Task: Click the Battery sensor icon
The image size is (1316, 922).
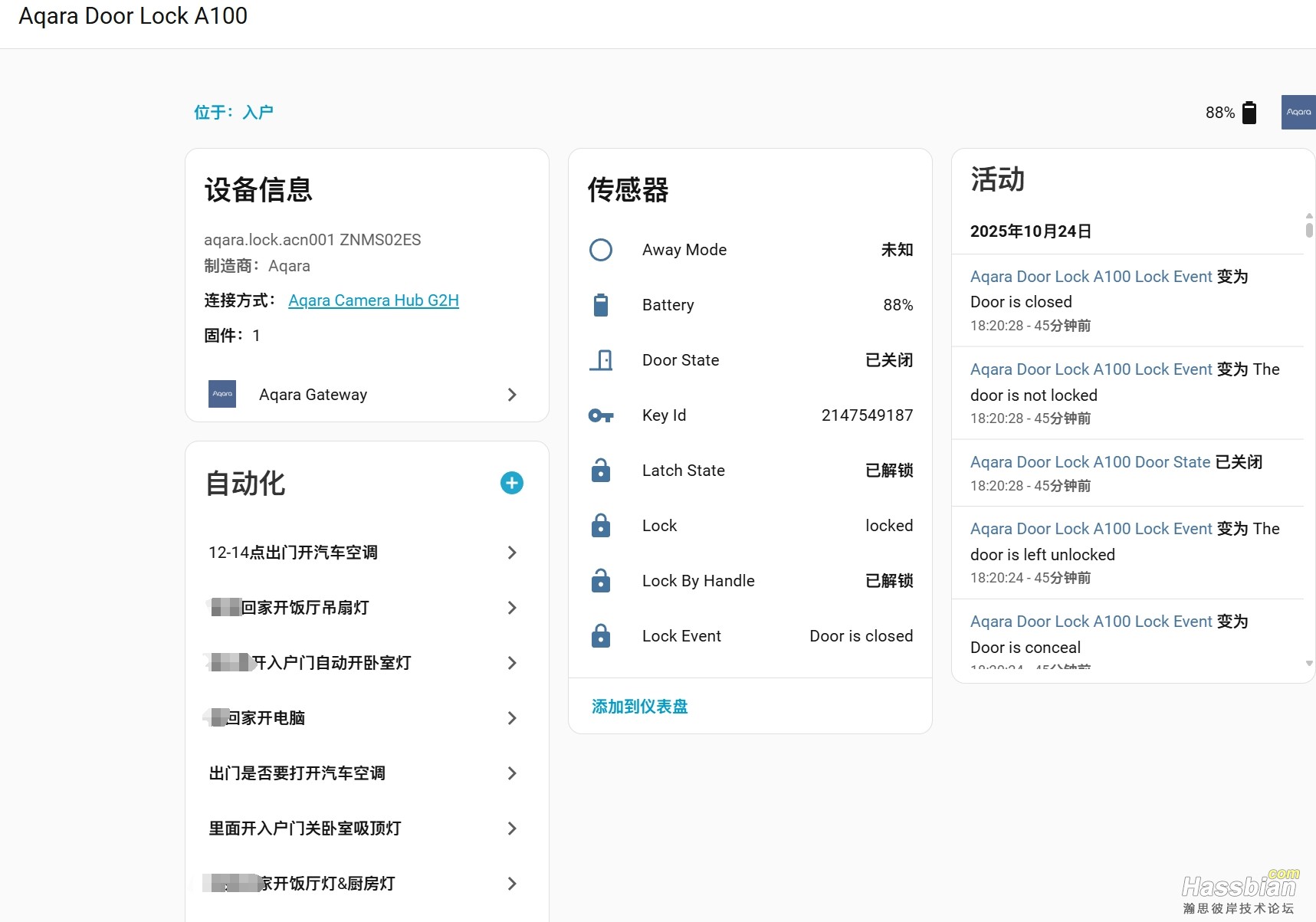Action: click(601, 305)
